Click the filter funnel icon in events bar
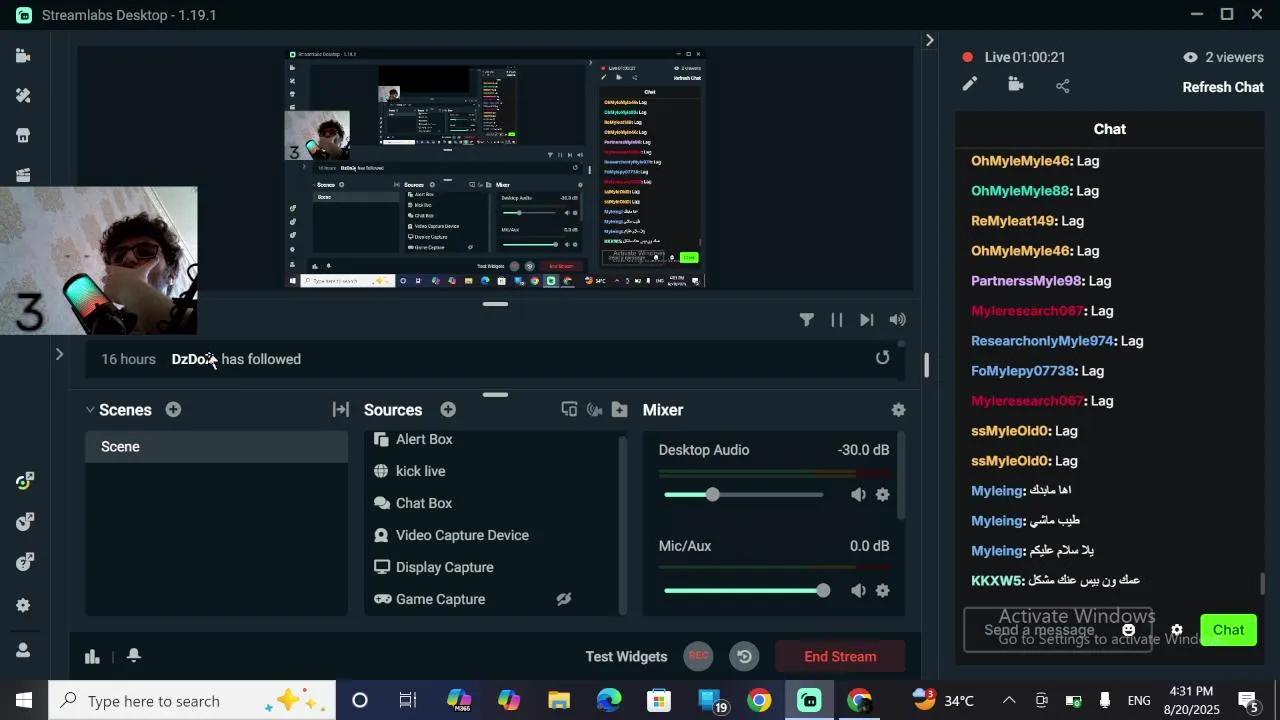The height and width of the screenshot is (720, 1280). pos(807,320)
